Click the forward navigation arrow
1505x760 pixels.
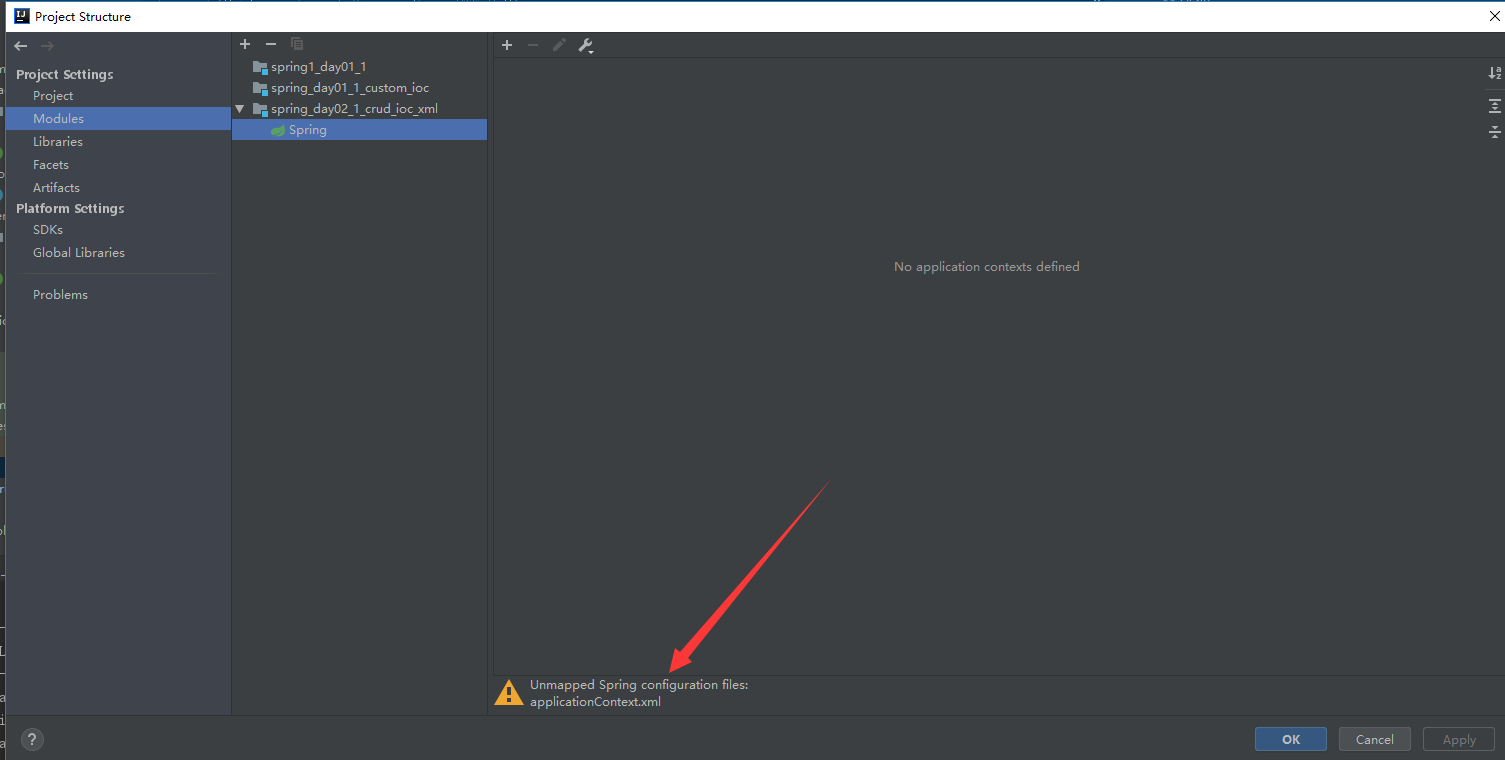point(47,46)
